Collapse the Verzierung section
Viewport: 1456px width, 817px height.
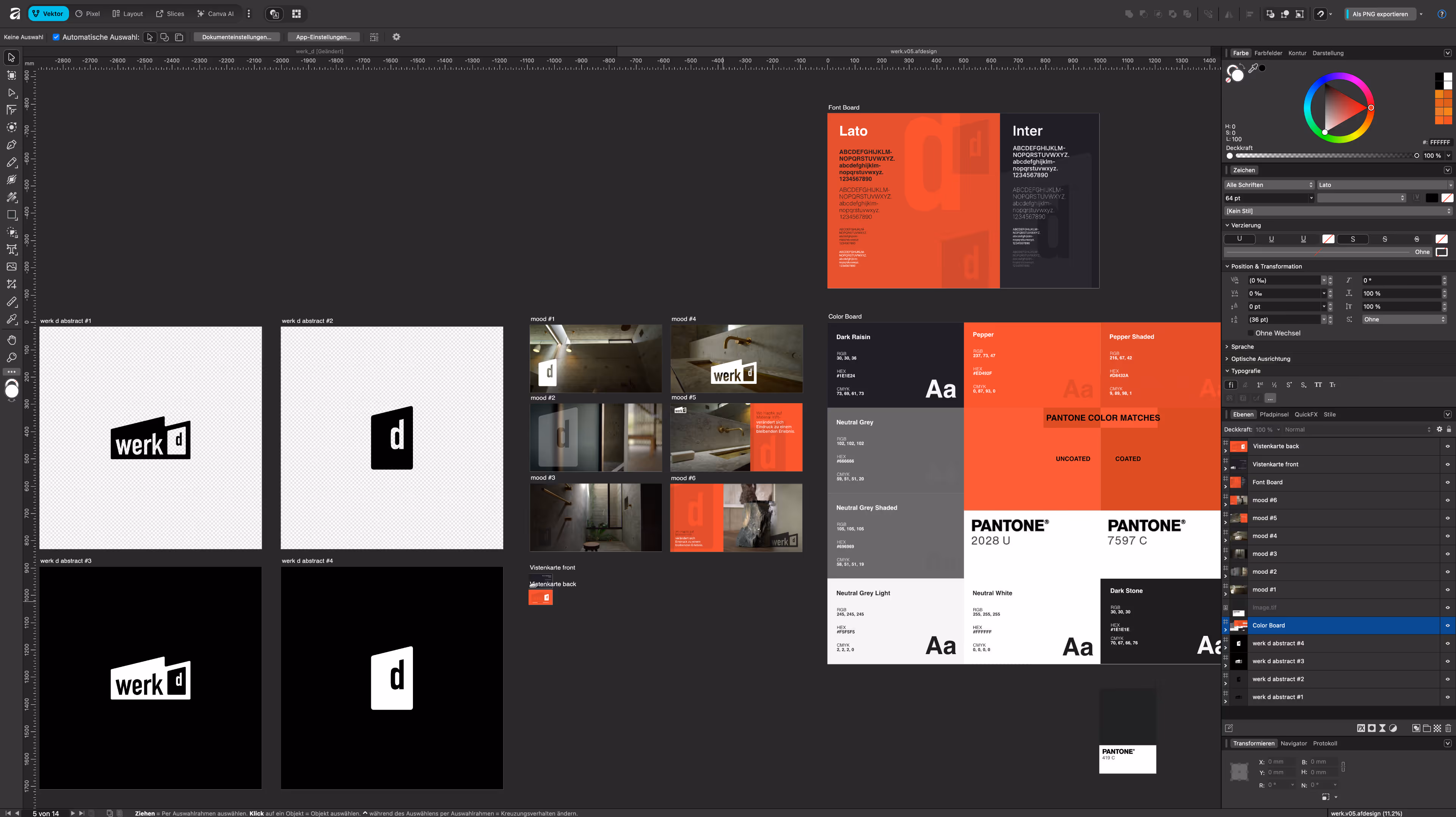[x=1227, y=225]
